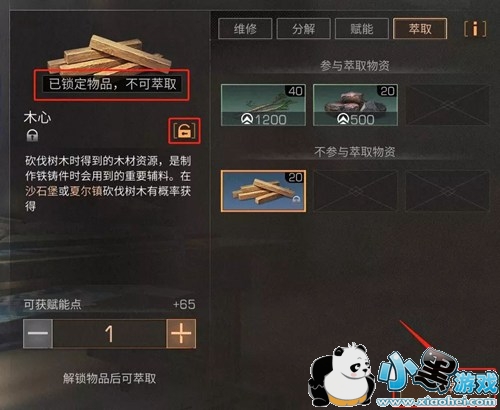Viewport: 500px width, 410px height.
Task: Click the empty slot beside the meat item
Action: (x=447, y=105)
